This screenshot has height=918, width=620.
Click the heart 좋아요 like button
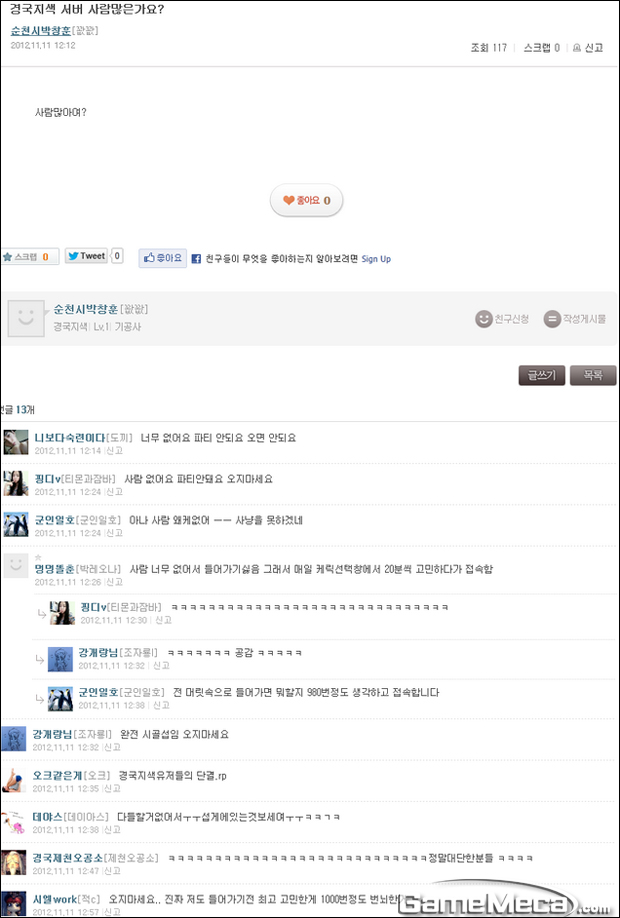[306, 201]
